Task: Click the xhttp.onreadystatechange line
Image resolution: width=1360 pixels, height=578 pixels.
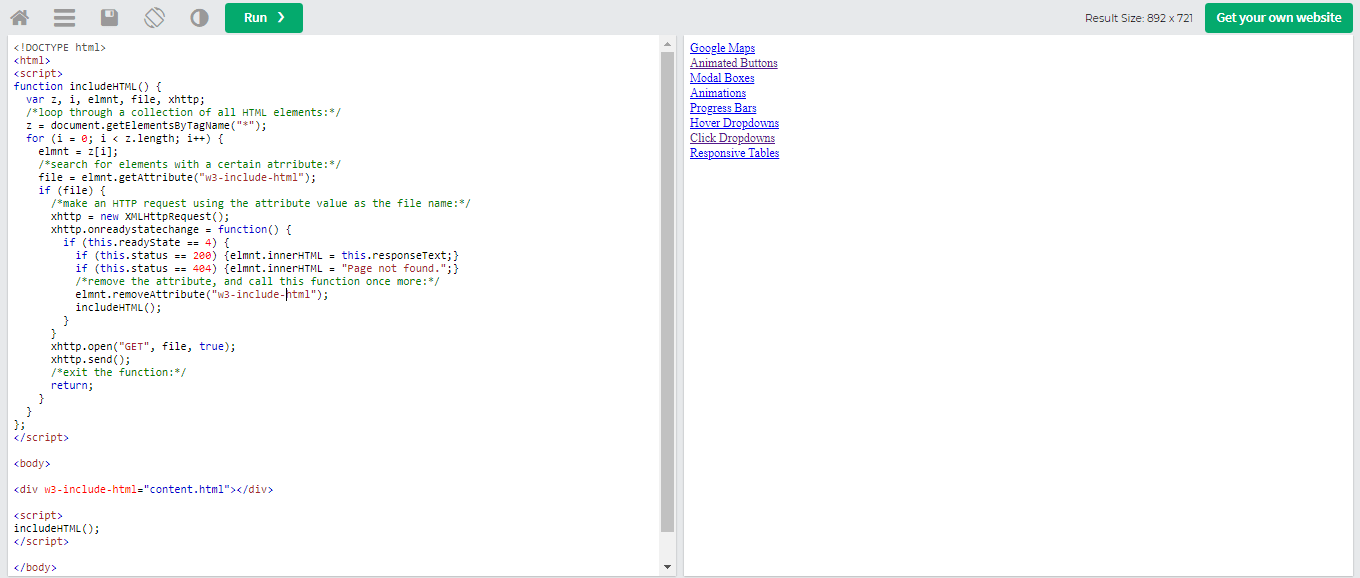Action: 171,229
